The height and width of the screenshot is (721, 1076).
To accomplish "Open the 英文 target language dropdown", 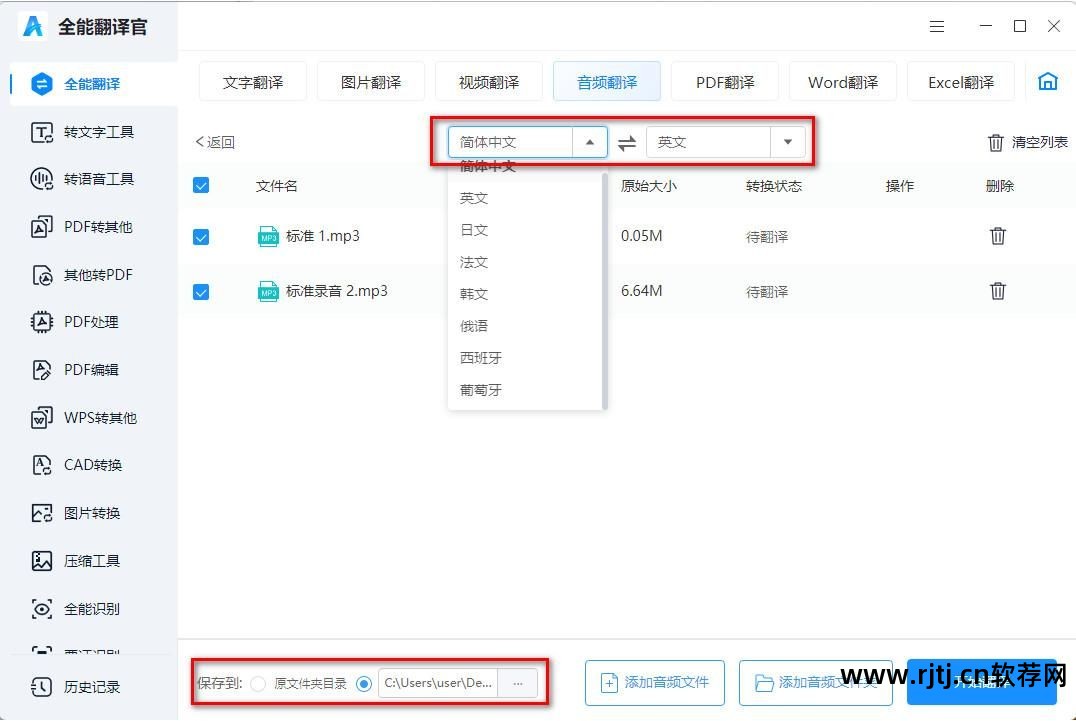I will pos(788,143).
